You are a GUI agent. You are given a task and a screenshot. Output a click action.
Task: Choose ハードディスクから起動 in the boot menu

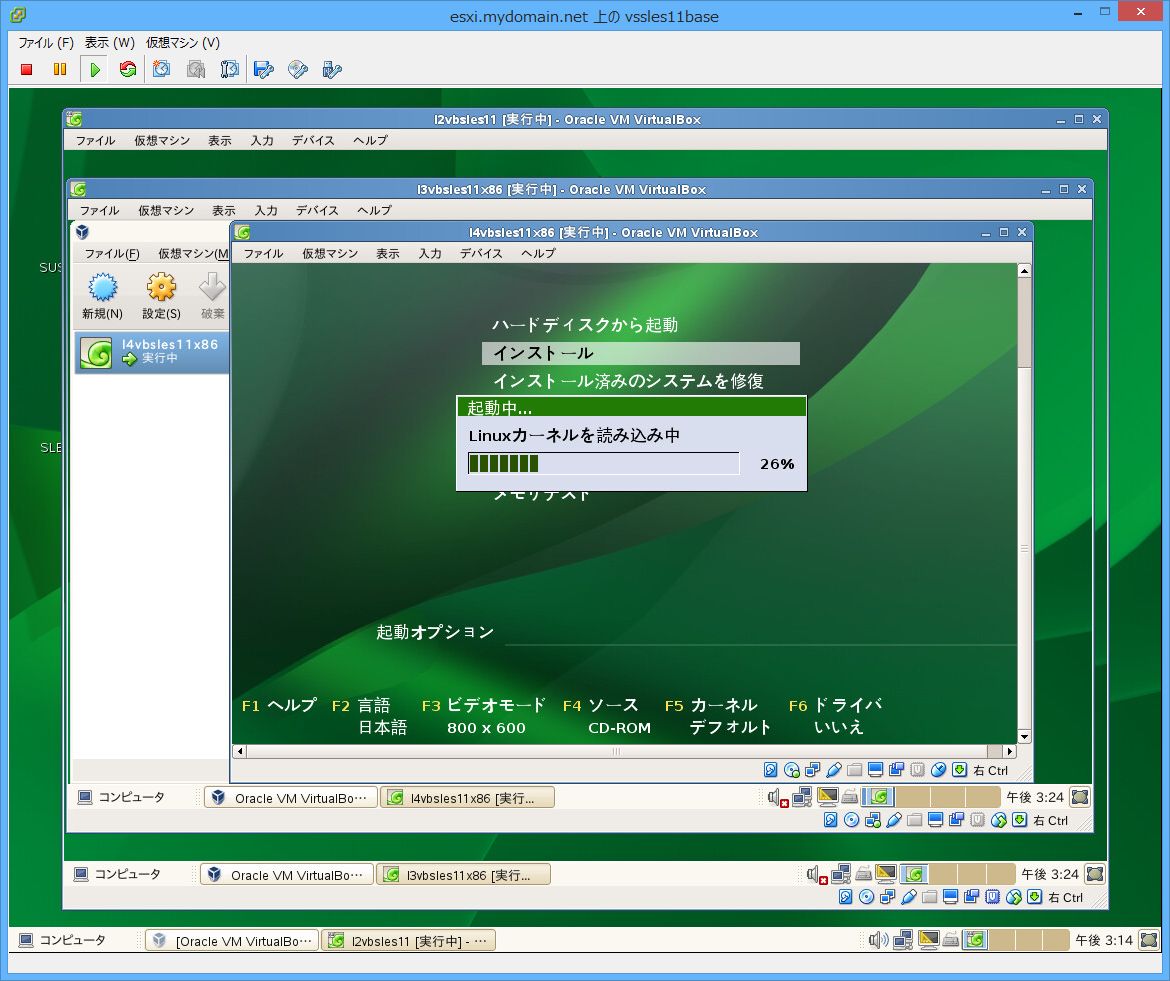point(585,325)
